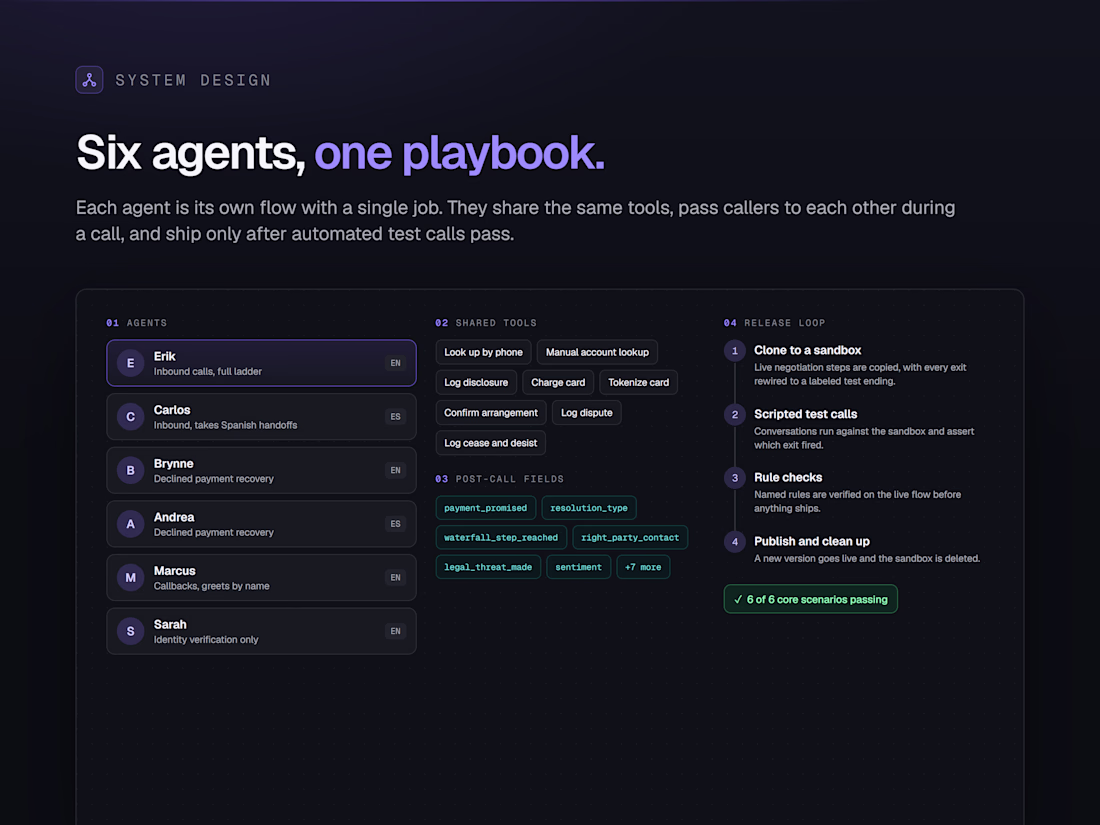Select the Marcus callbacks agent row
The height and width of the screenshot is (825, 1100).
(x=261, y=578)
